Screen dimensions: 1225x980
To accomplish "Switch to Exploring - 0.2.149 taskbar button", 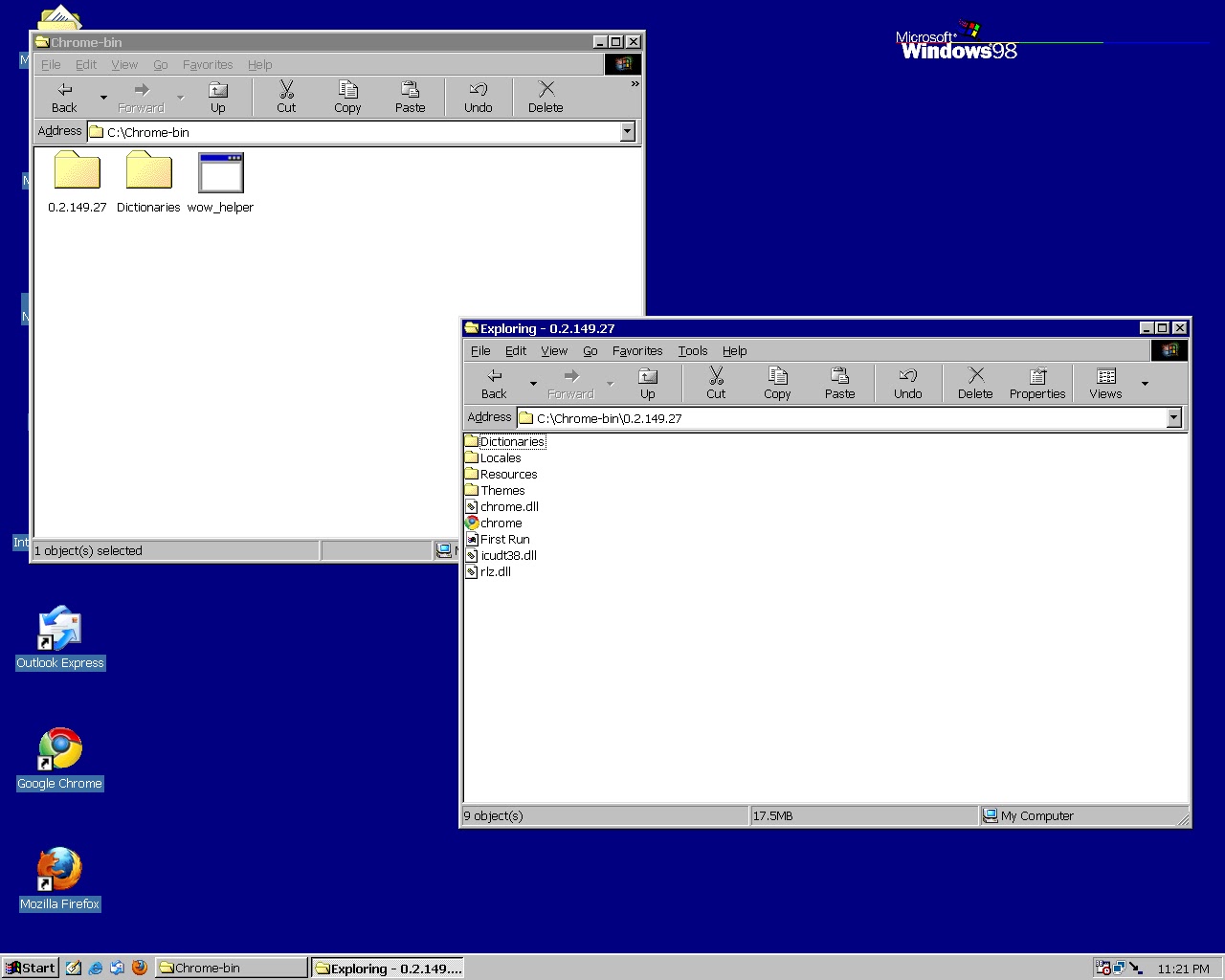I will pos(388,968).
